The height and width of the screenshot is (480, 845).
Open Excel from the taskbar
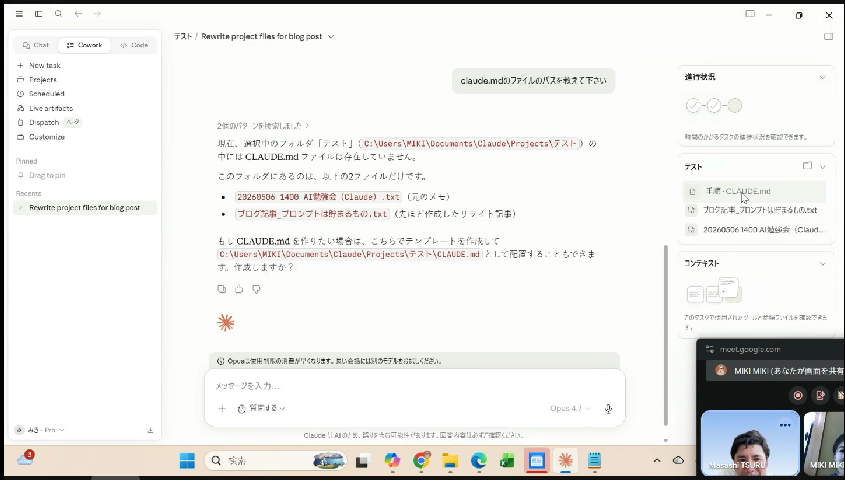pyautogui.click(x=507, y=461)
